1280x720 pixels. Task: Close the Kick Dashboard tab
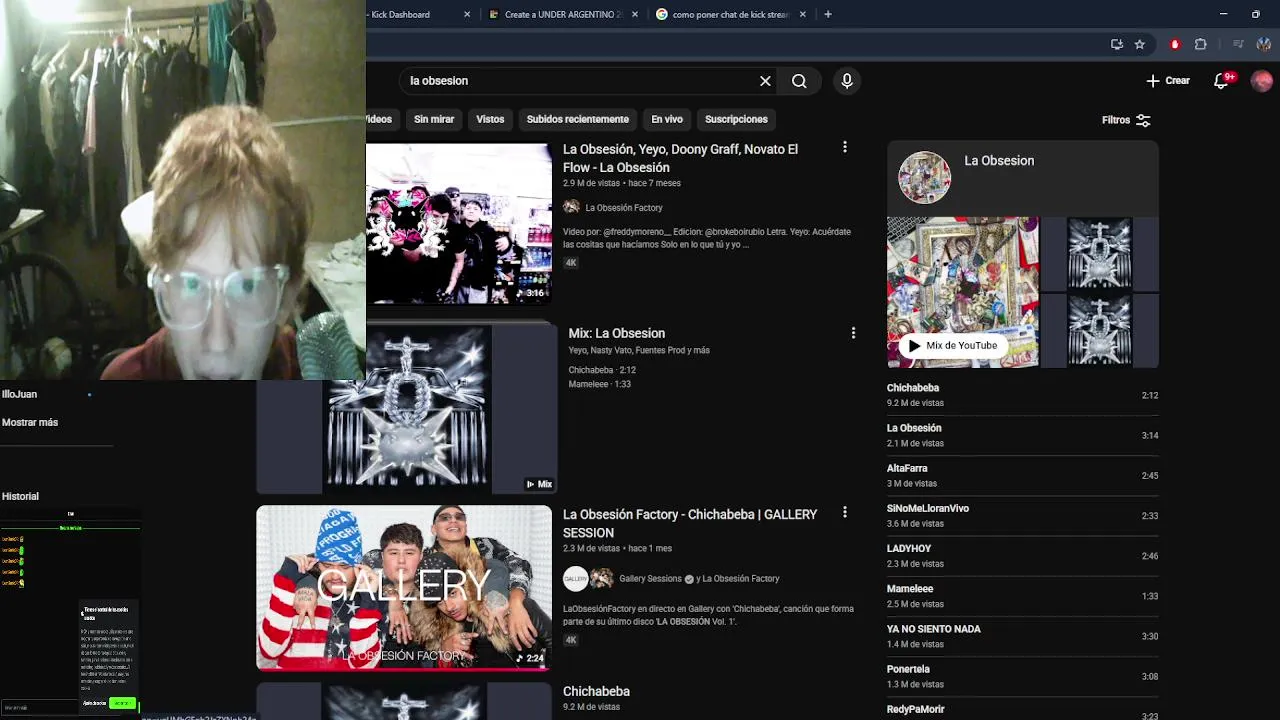[x=467, y=14]
